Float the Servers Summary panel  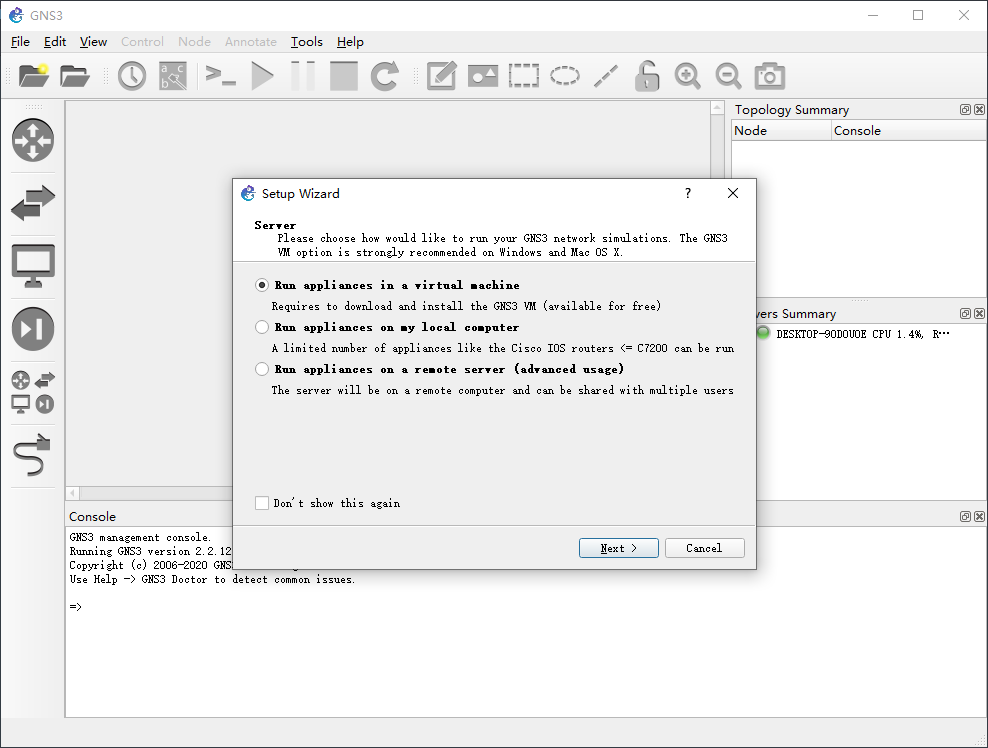pyautogui.click(x=965, y=313)
